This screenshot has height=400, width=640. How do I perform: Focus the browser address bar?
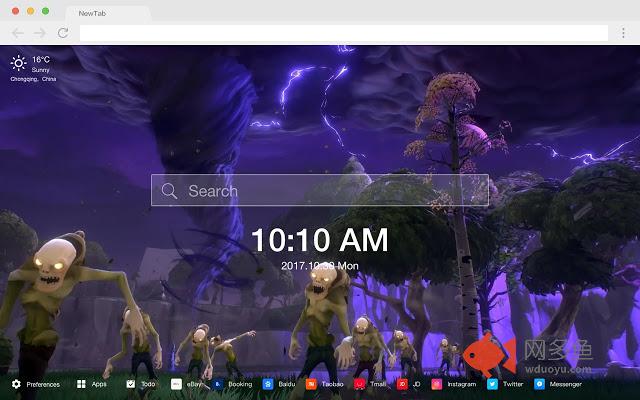click(344, 33)
